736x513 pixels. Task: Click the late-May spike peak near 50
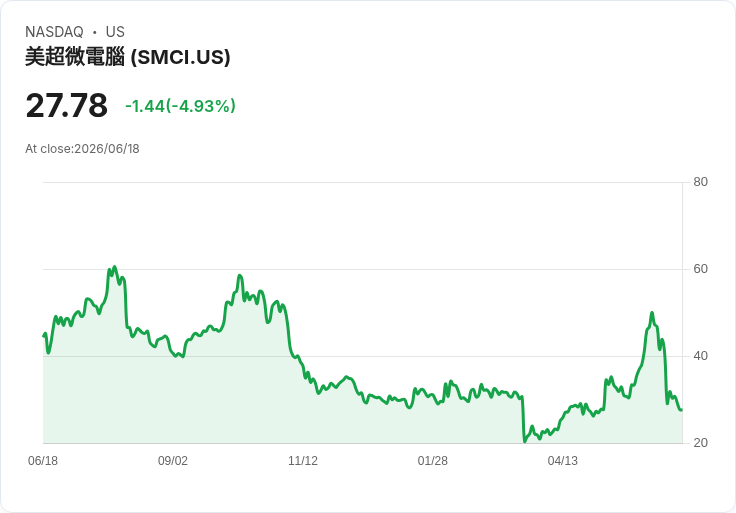652,313
